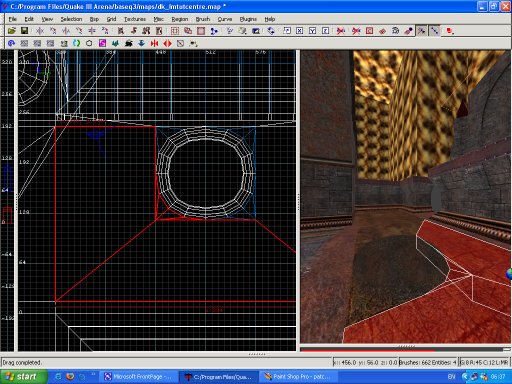Click the Select Complete Tall icon
Image resolution: width=512 pixels, height=384 pixels.
coord(121,31)
